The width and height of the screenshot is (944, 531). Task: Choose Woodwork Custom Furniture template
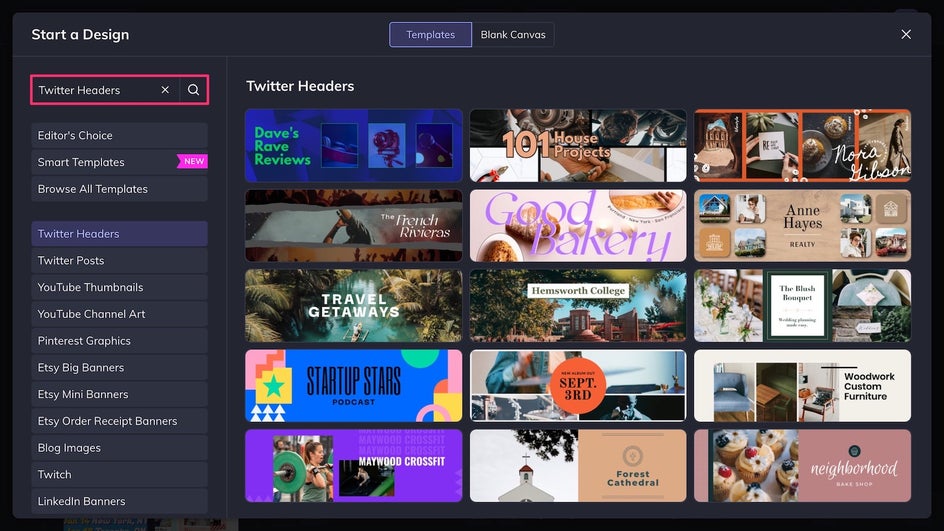pos(803,386)
